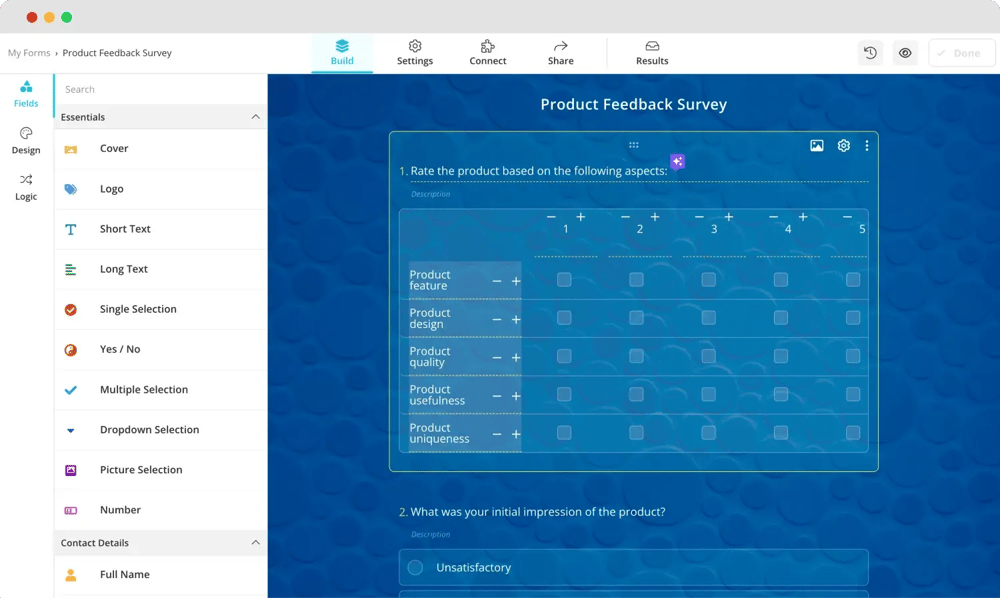1000x598 pixels.
Task: Collapse the Contact Details section
Action: click(255, 543)
